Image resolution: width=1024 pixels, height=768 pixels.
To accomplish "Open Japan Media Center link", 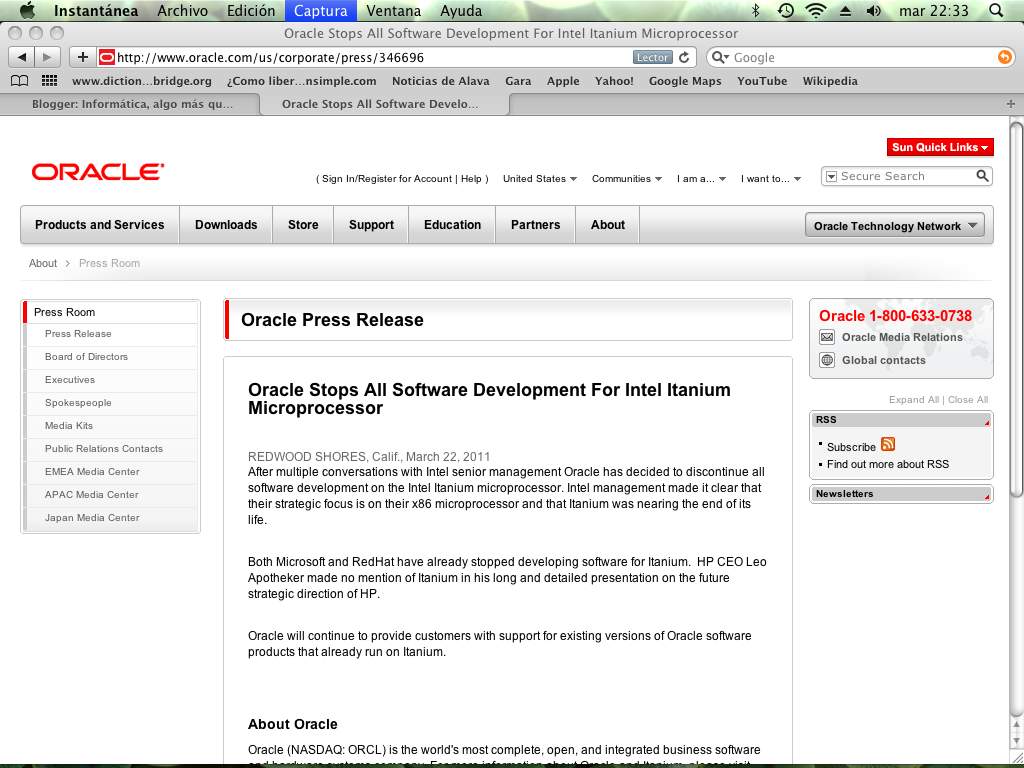I will tap(92, 518).
